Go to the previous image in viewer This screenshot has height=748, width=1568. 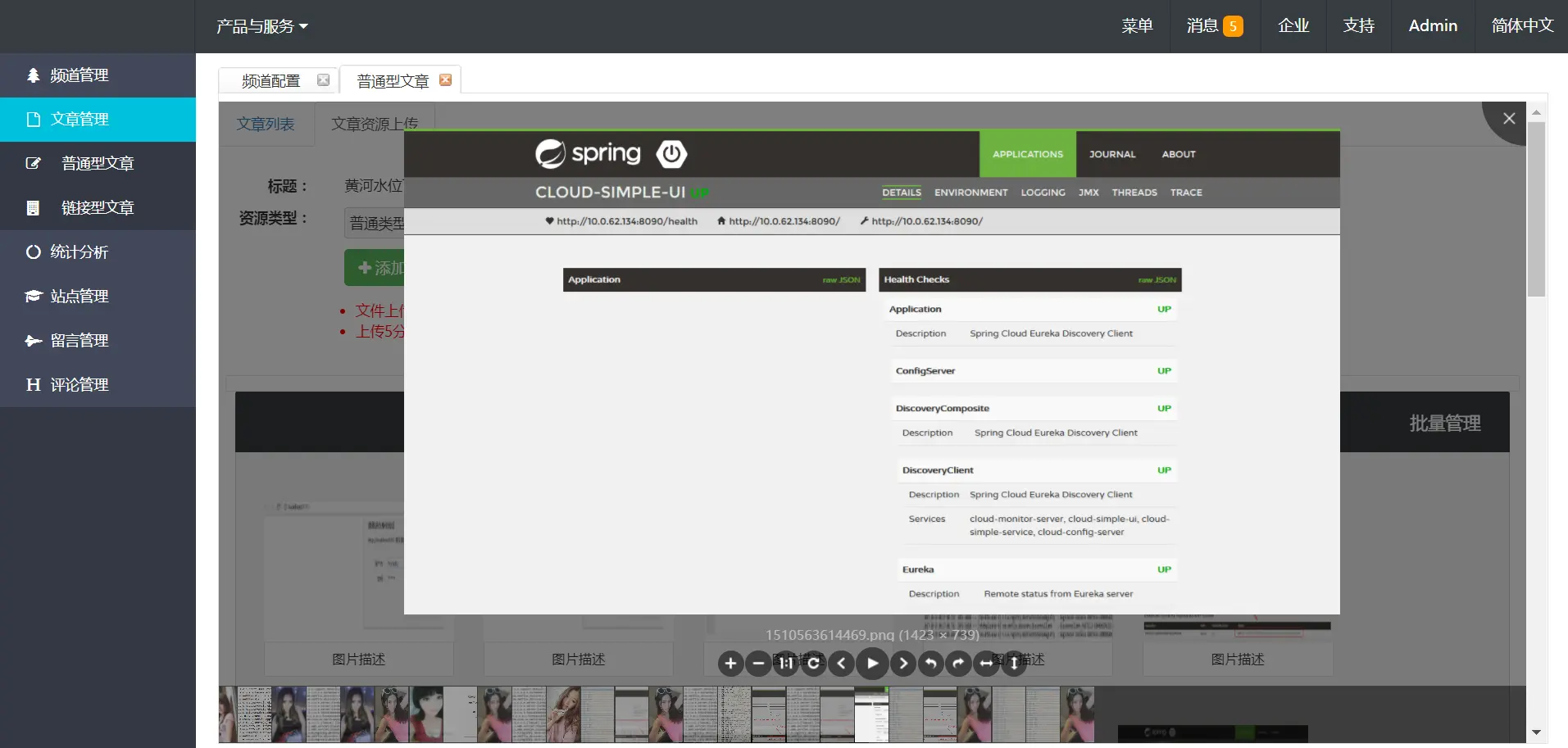point(841,664)
